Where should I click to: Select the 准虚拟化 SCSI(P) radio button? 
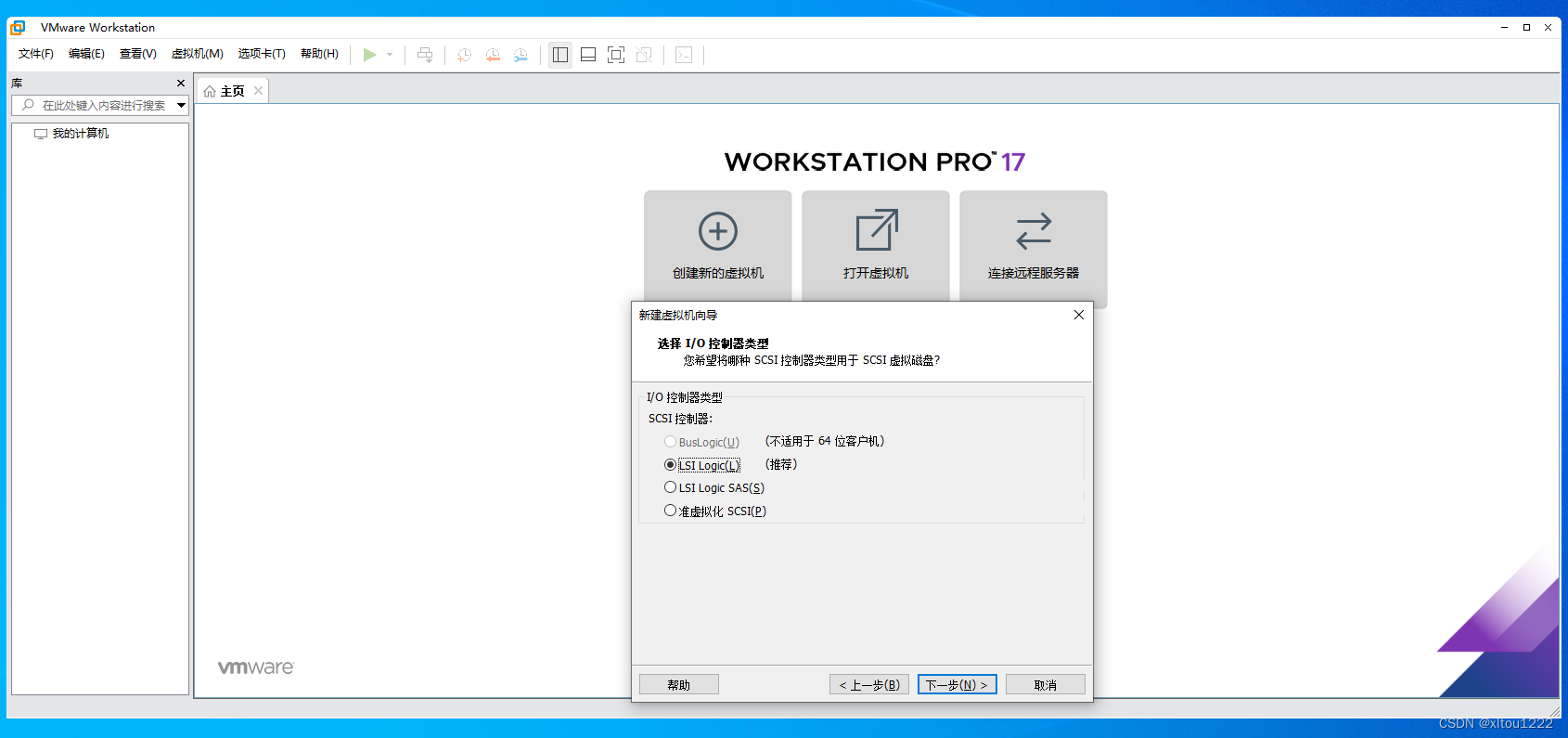670,511
